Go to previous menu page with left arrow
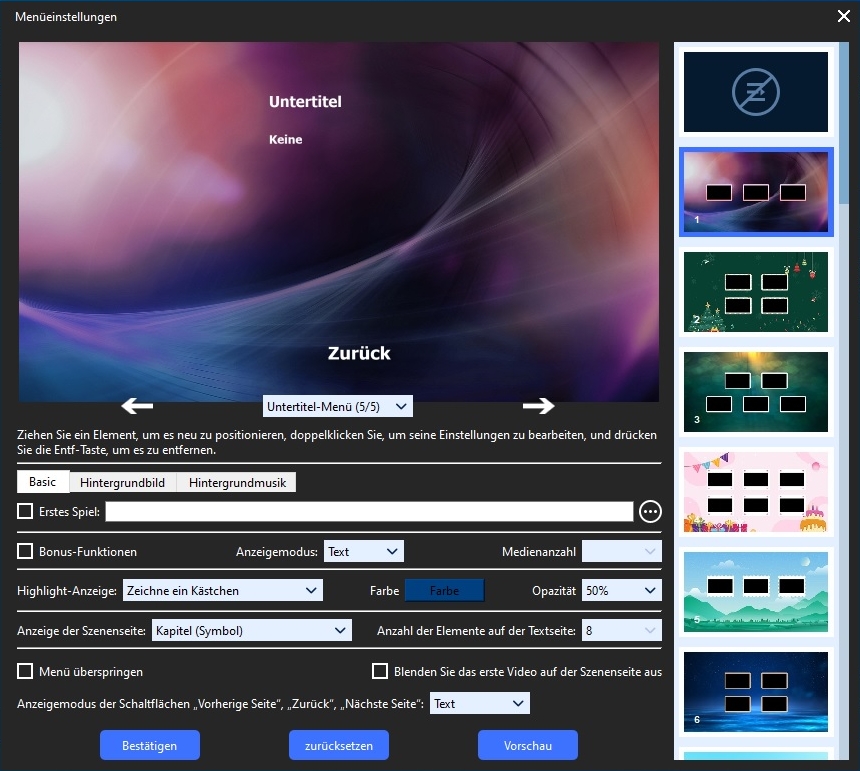This screenshot has width=860, height=771. [137, 406]
